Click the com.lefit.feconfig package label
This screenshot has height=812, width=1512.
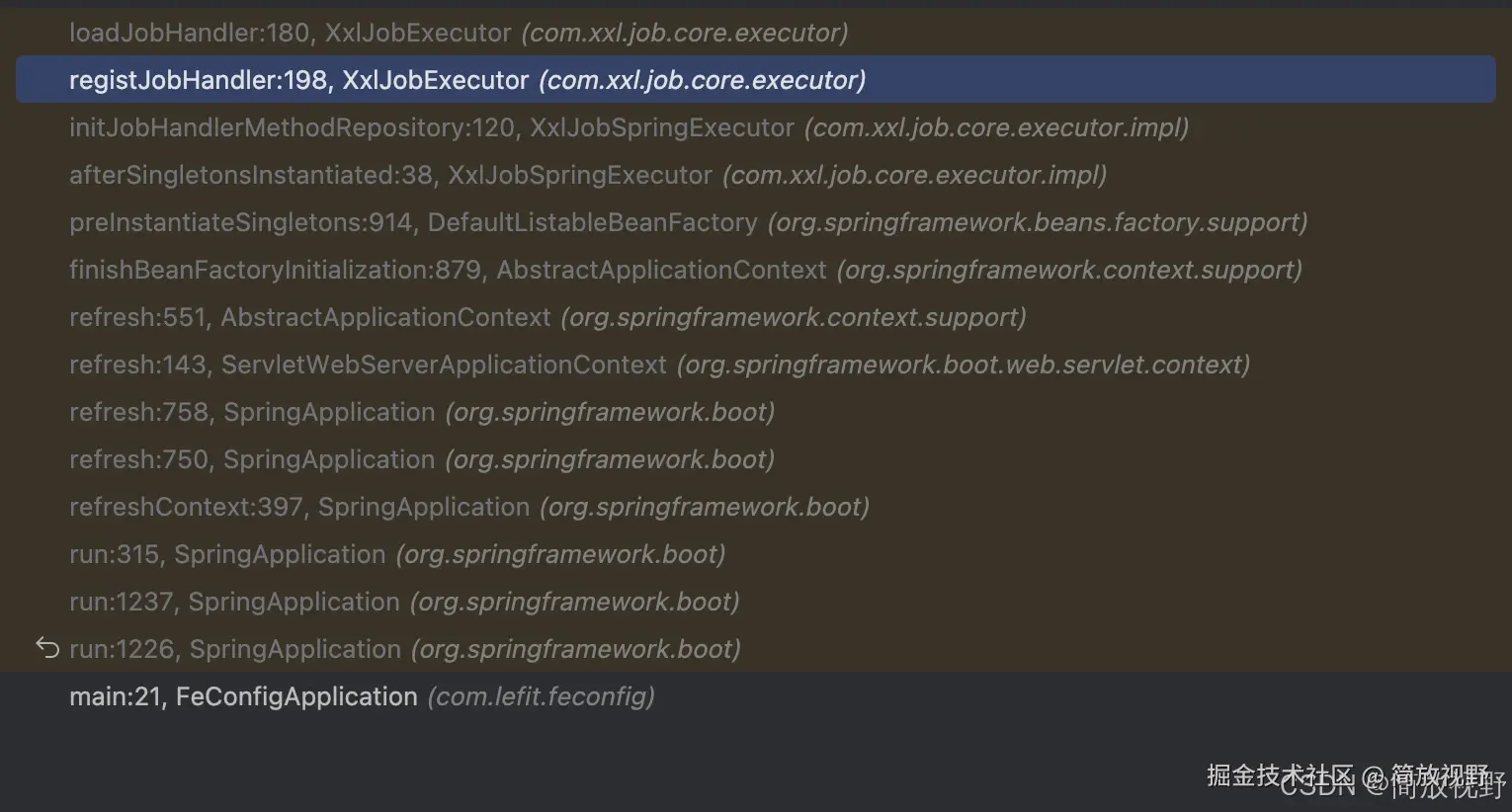pyautogui.click(x=541, y=696)
